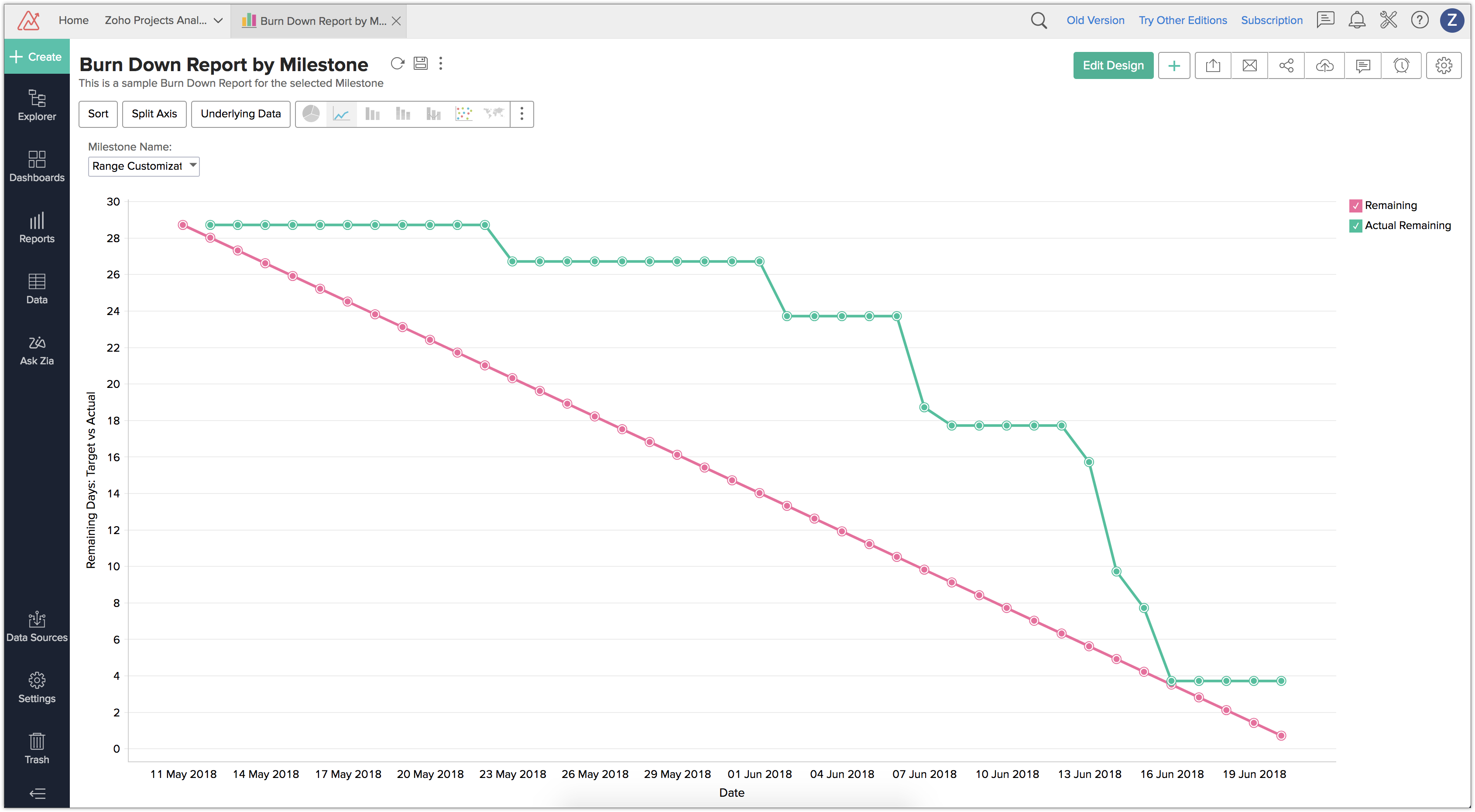Uncheck the Remaining legend checkbox
The width and height of the screenshot is (1475, 812).
tap(1355, 206)
